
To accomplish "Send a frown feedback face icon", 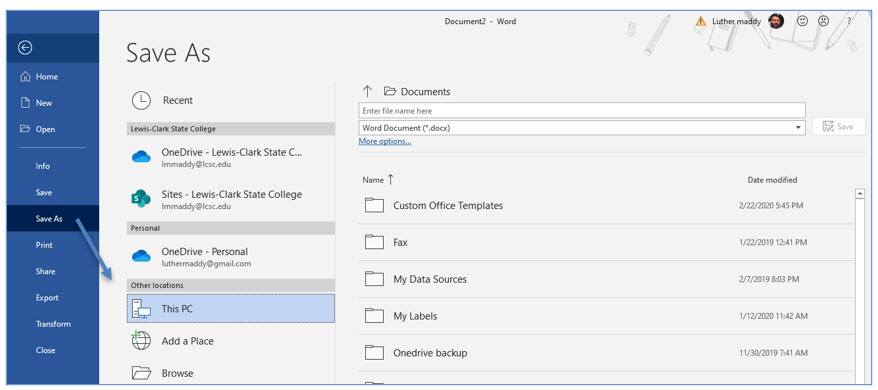I will click(x=823, y=21).
